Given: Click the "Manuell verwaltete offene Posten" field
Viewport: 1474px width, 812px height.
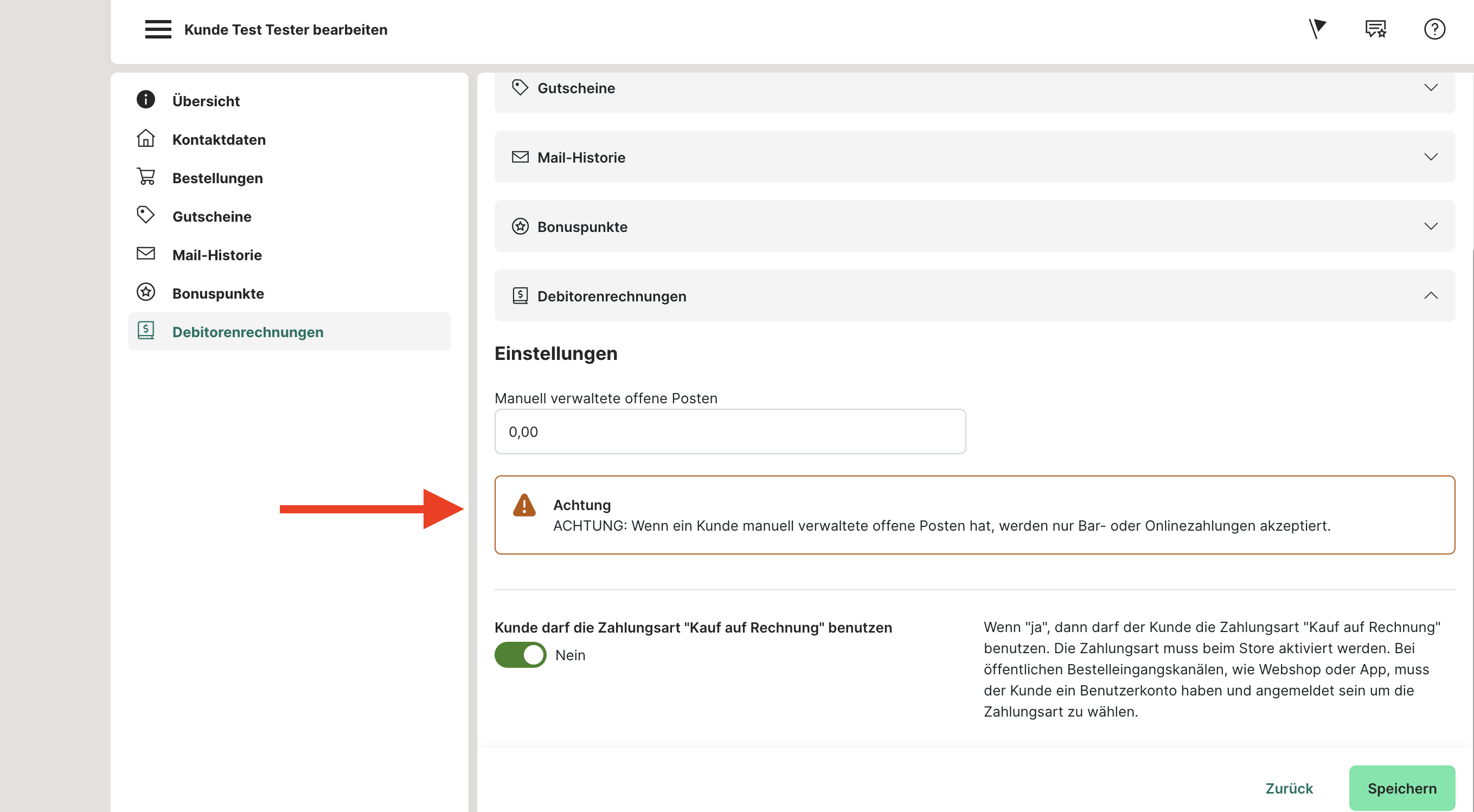Looking at the screenshot, I should pos(729,431).
